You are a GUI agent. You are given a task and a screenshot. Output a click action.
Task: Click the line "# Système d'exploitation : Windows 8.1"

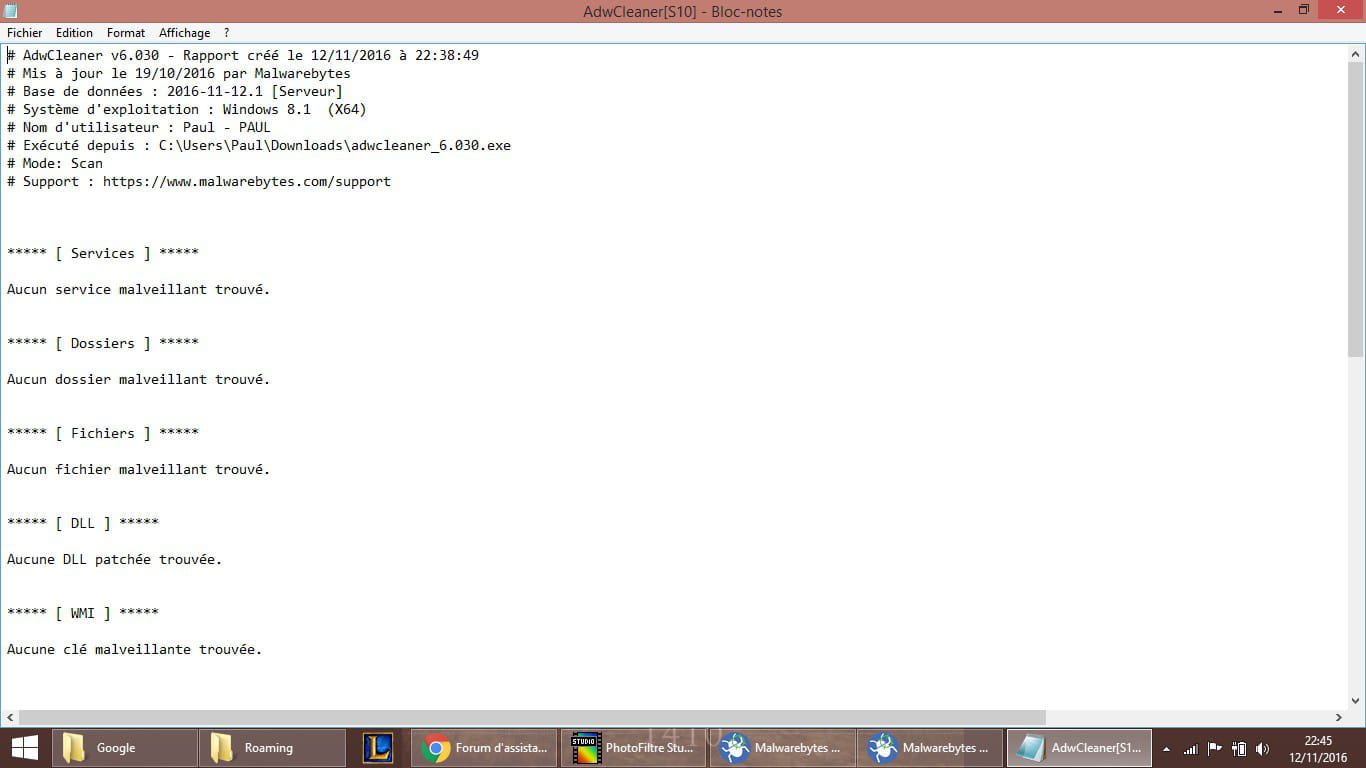[x=187, y=109]
